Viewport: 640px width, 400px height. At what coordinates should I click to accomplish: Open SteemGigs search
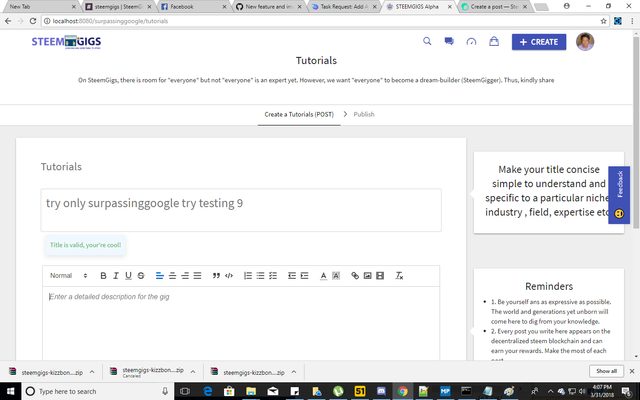427,41
